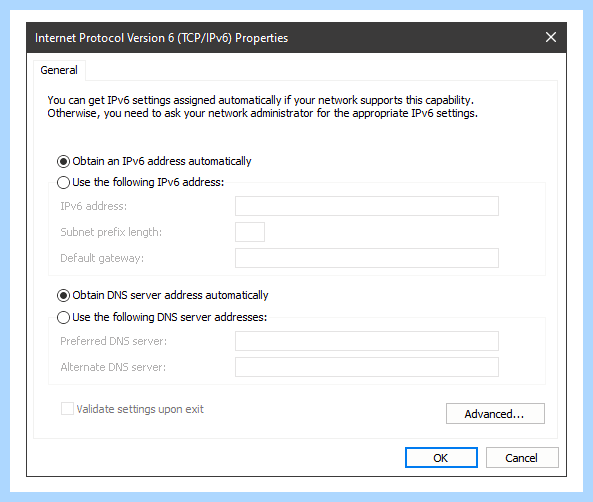This screenshot has height=502, width=593.
Task: Cancel the IPv6 properties dialog
Action: [522, 458]
